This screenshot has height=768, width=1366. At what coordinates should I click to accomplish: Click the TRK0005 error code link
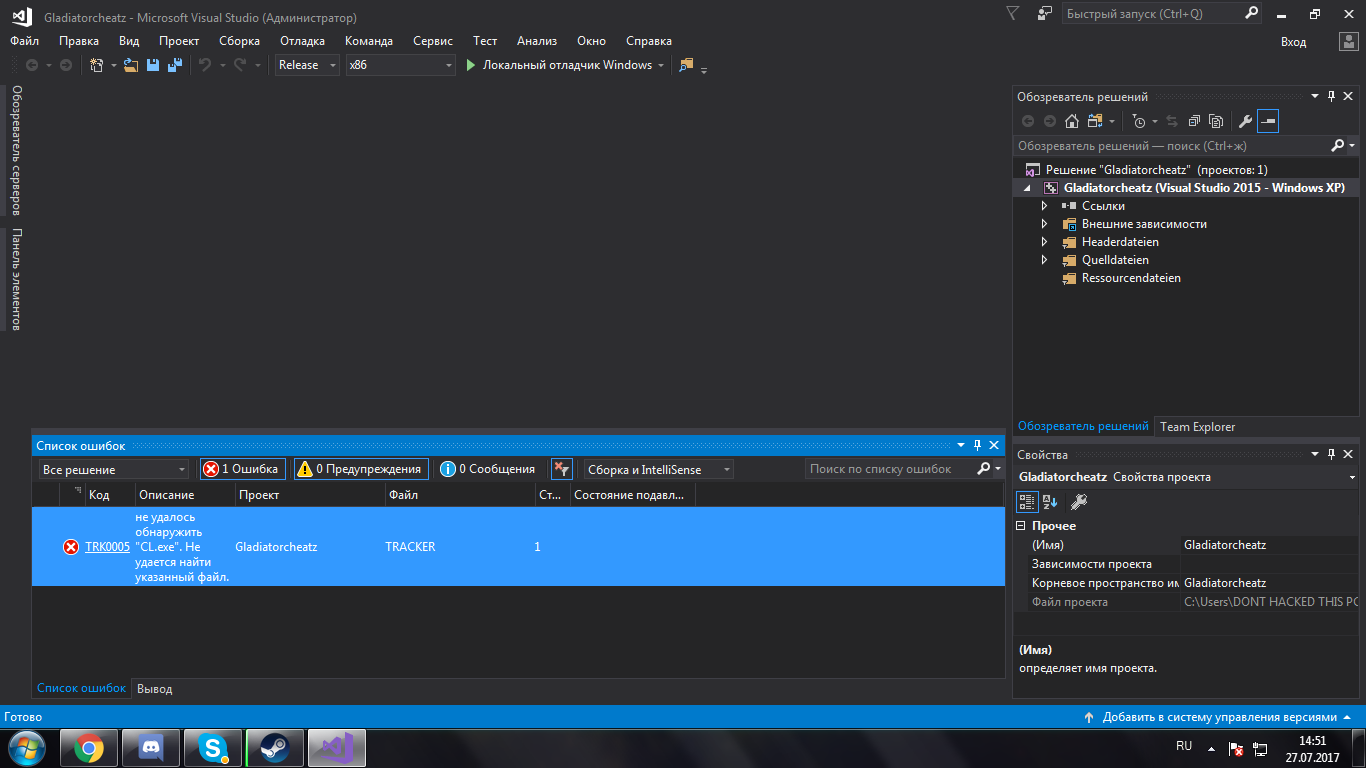(x=107, y=547)
